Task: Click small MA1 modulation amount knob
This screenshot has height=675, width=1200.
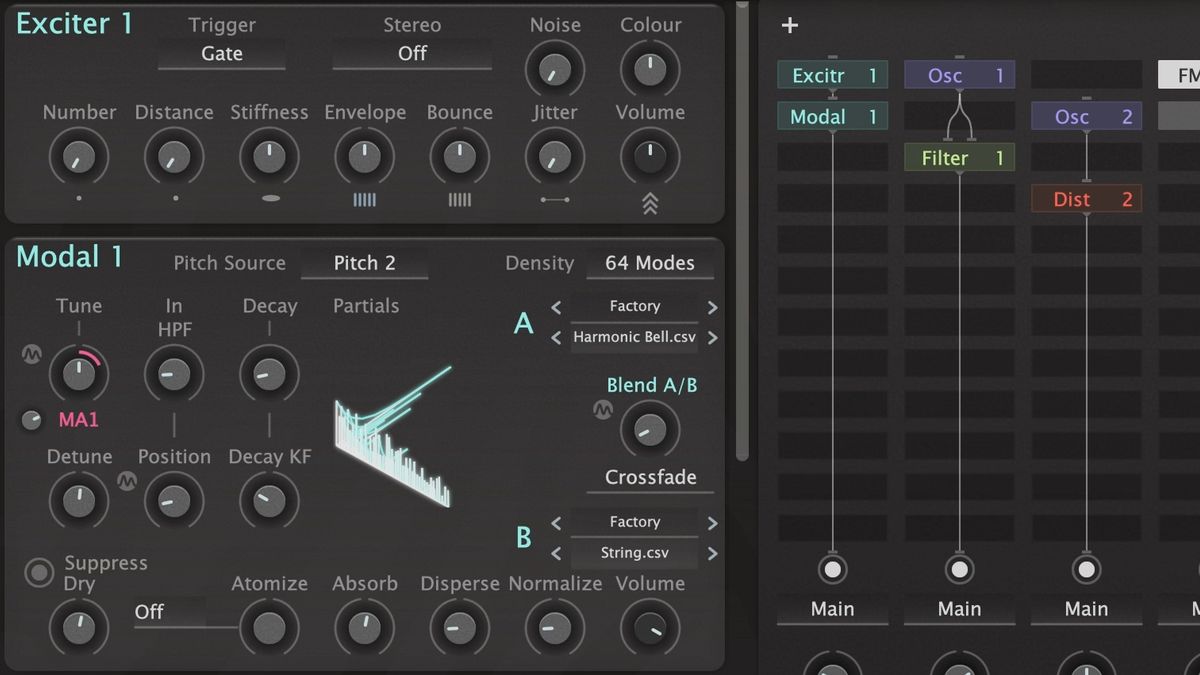Action: (32, 420)
